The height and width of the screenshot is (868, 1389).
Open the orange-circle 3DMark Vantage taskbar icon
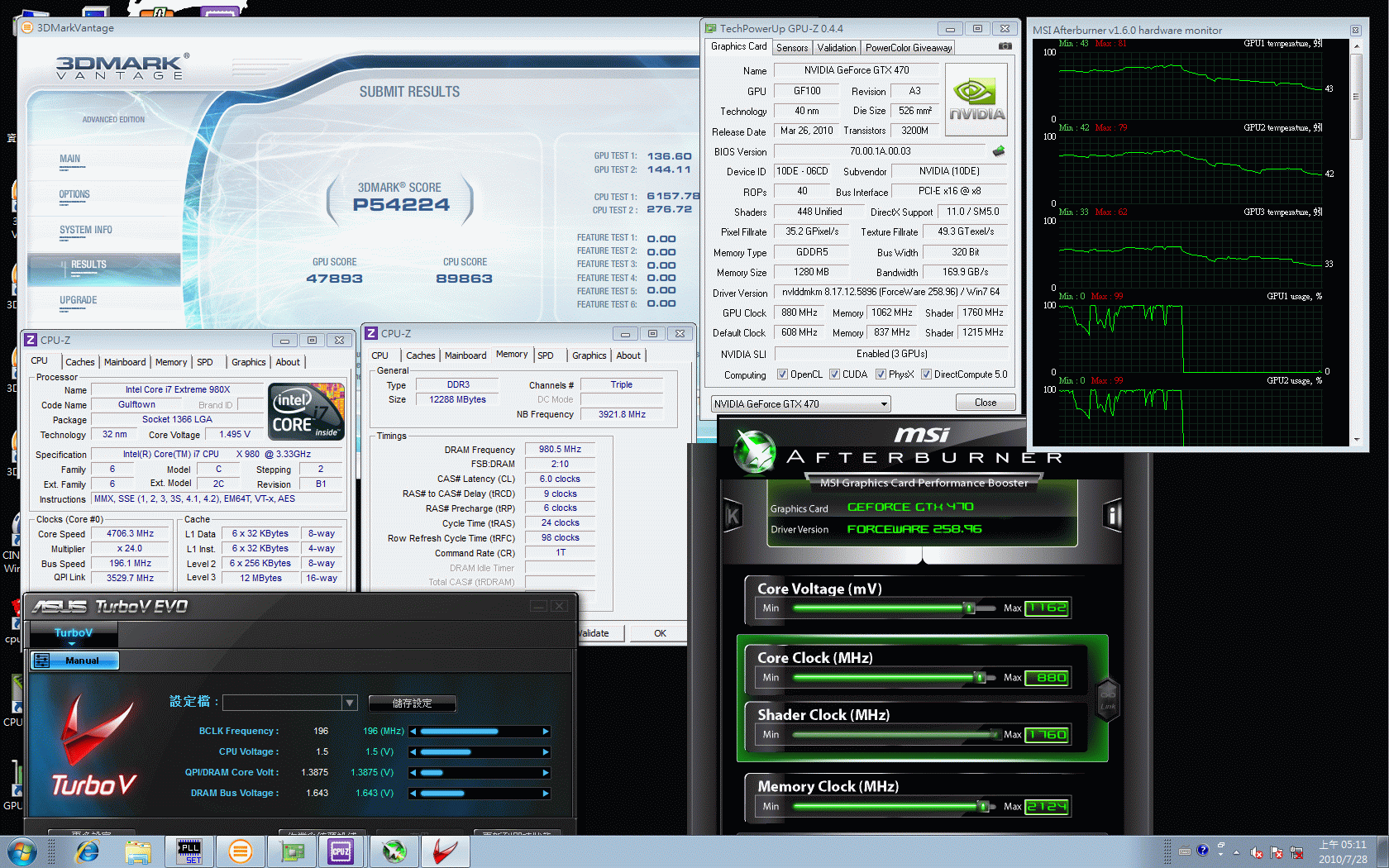241,851
